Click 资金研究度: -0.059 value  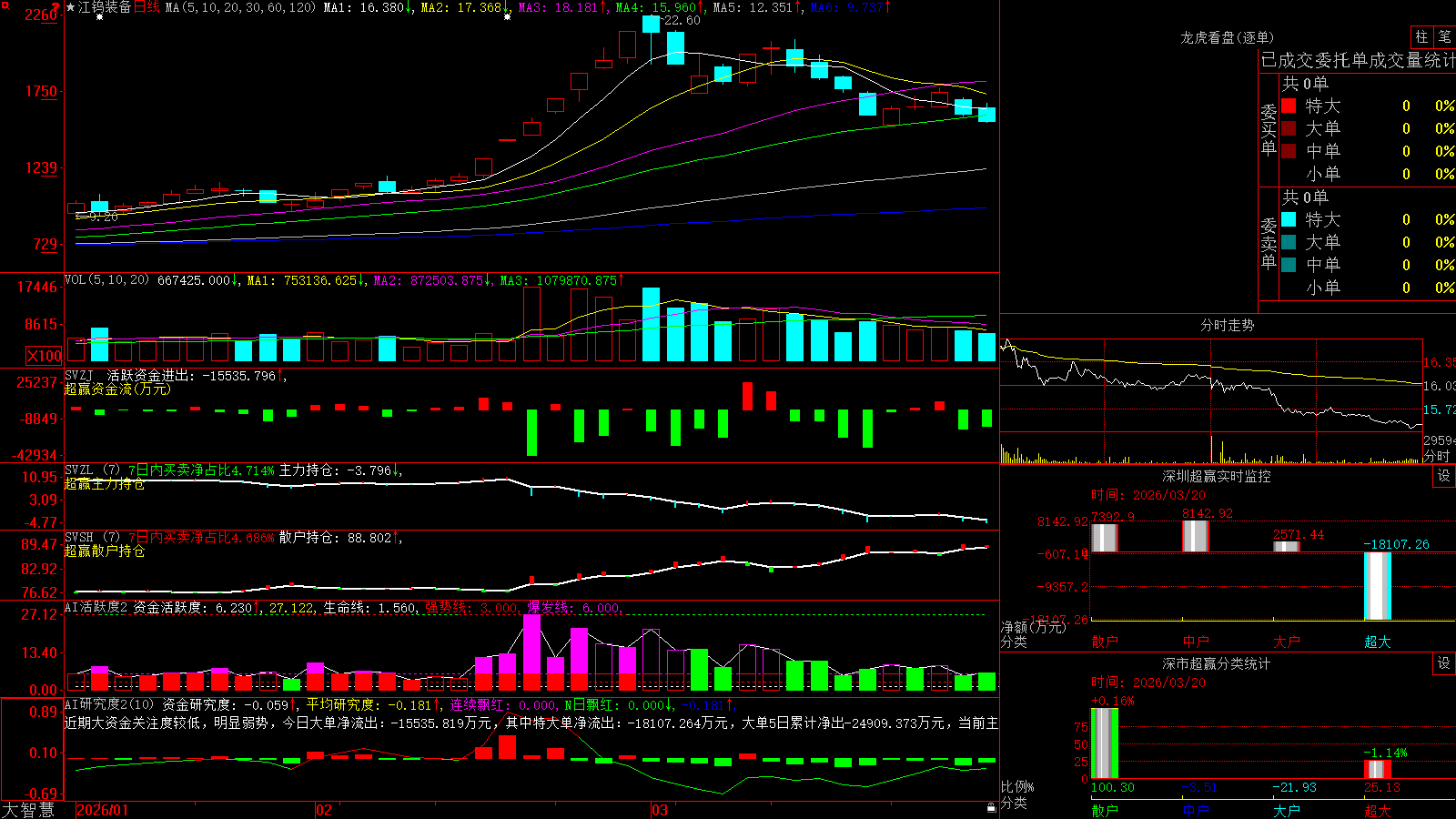point(225,704)
